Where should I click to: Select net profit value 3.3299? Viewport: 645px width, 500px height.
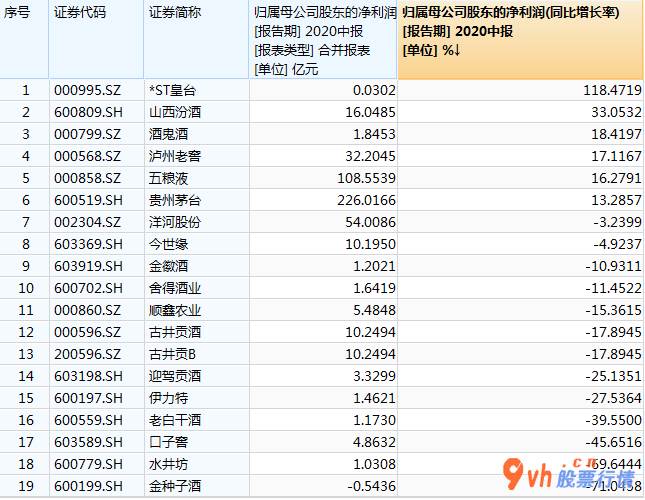click(374, 377)
